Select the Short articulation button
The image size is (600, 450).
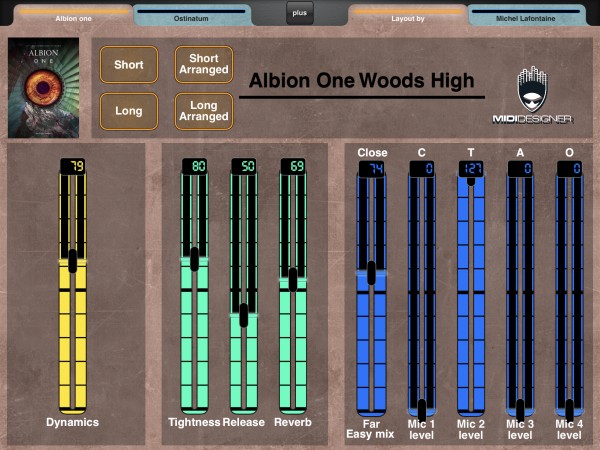tap(129, 65)
